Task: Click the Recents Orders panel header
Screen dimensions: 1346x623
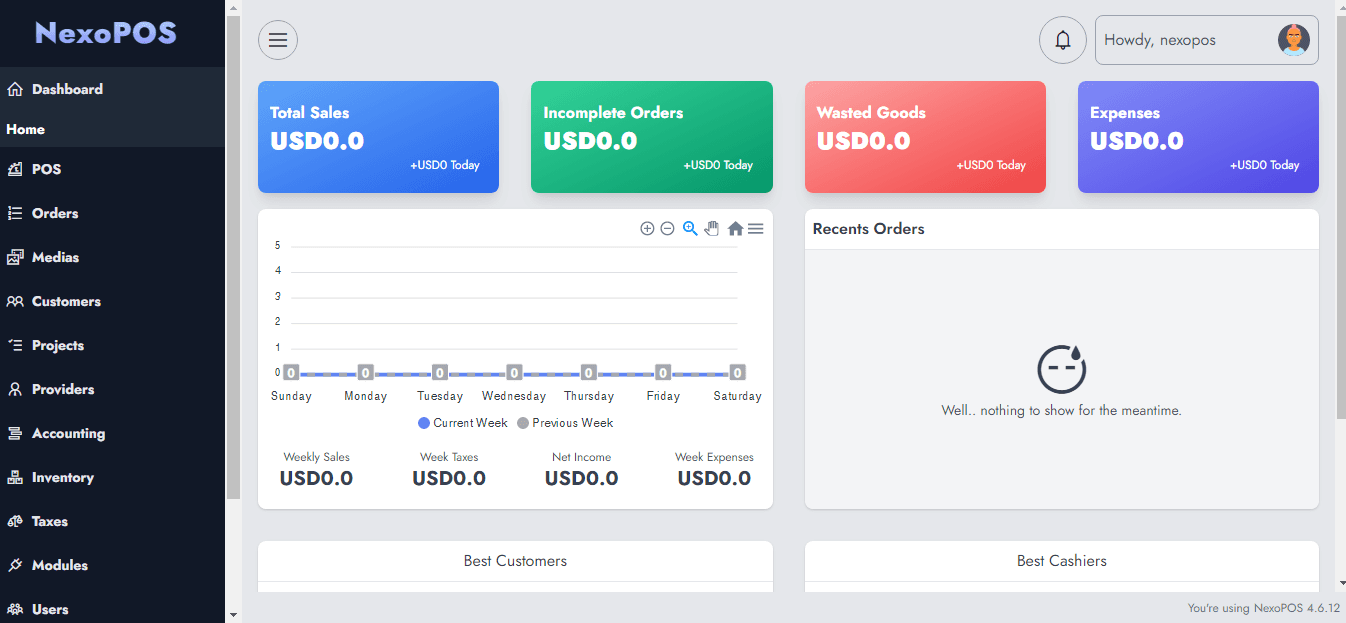Action: tap(868, 229)
